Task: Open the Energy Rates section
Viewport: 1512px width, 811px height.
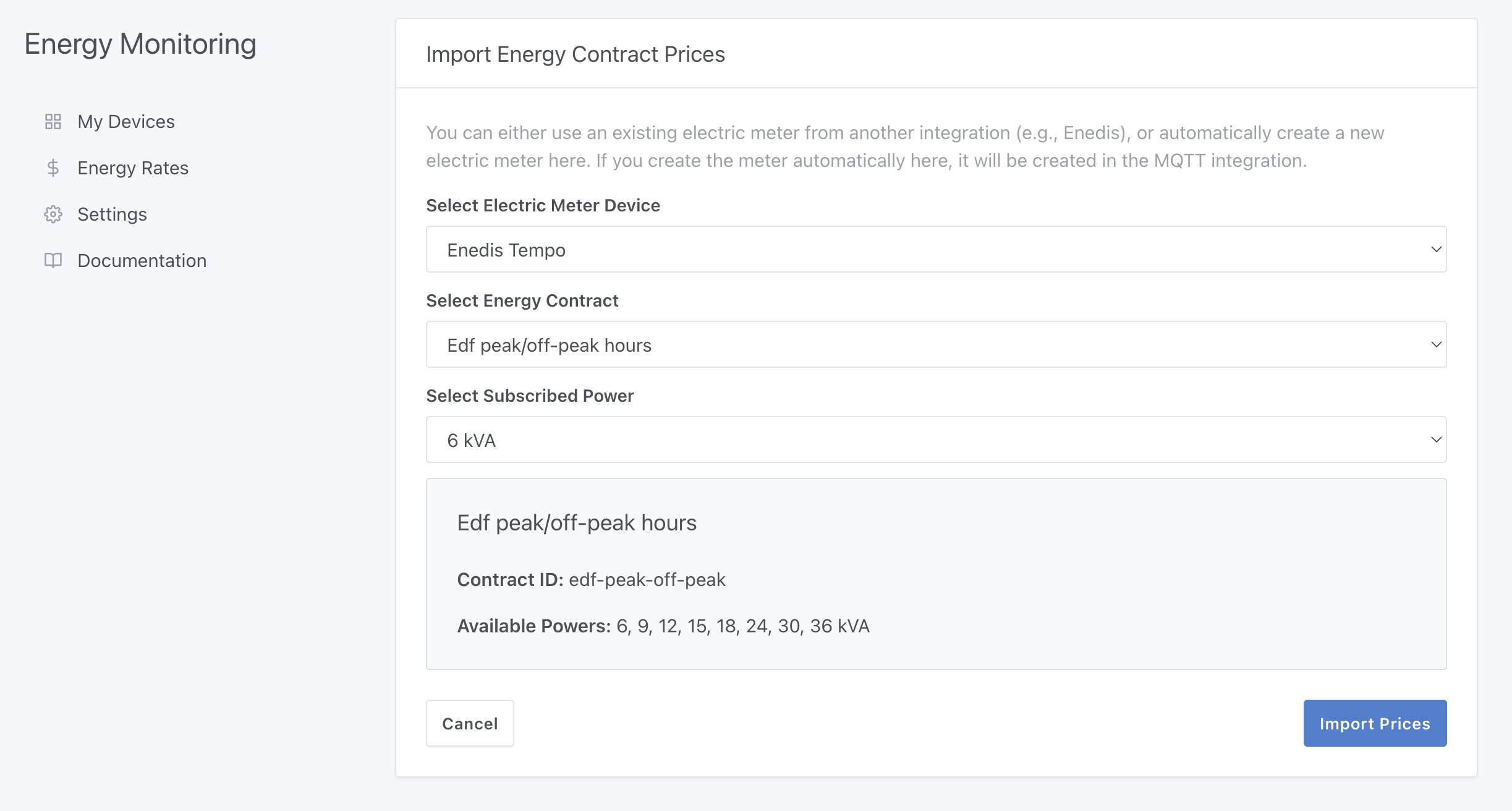Action: 133,168
